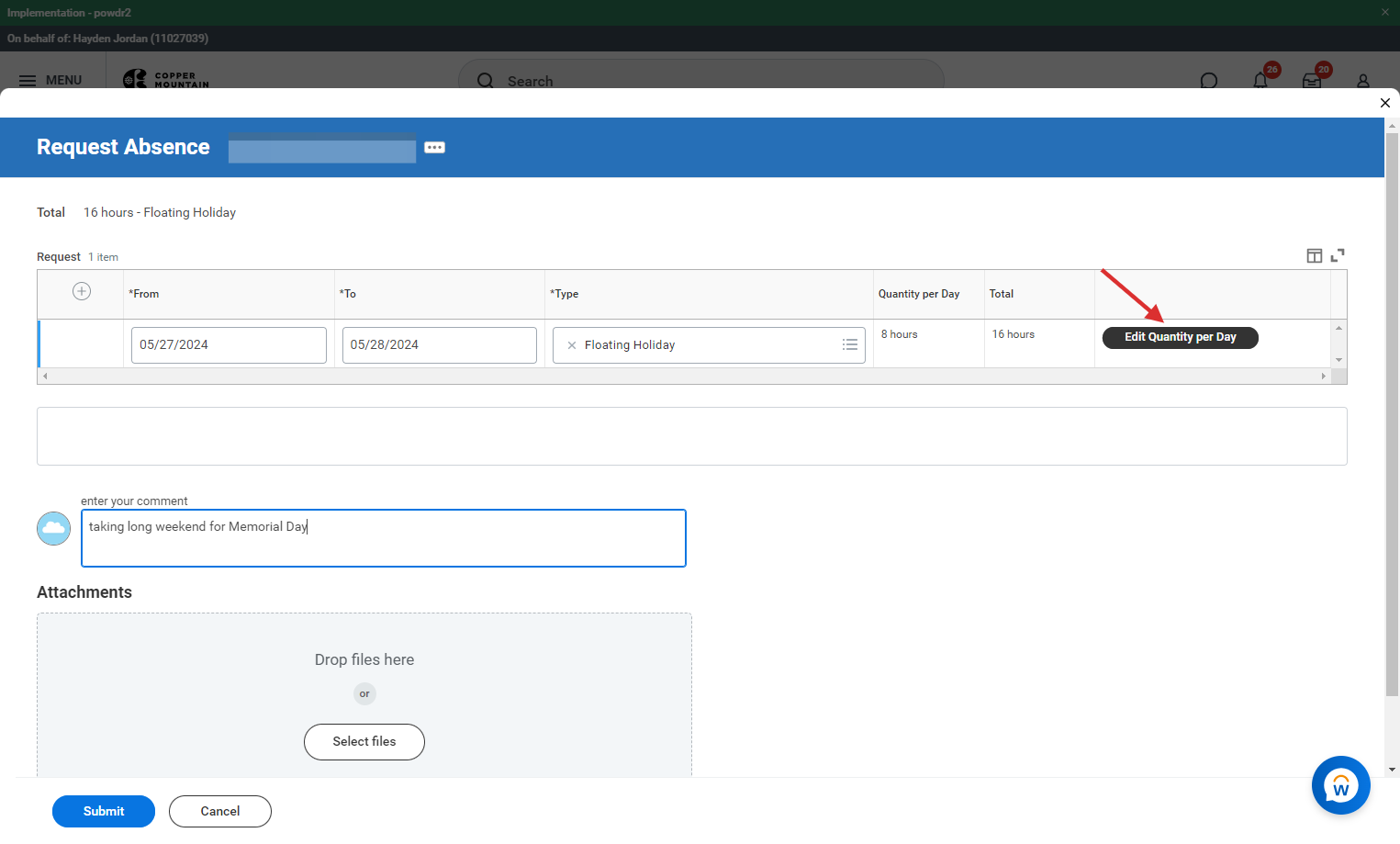The height and width of the screenshot is (844, 1400).
Task: Open related actions ellipsis beside Request Absence
Action: 435,148
